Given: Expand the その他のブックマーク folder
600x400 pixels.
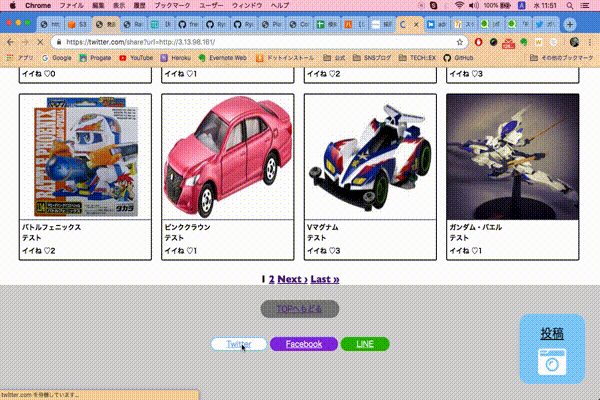Looking at the screenshot, I should [561, 58].
